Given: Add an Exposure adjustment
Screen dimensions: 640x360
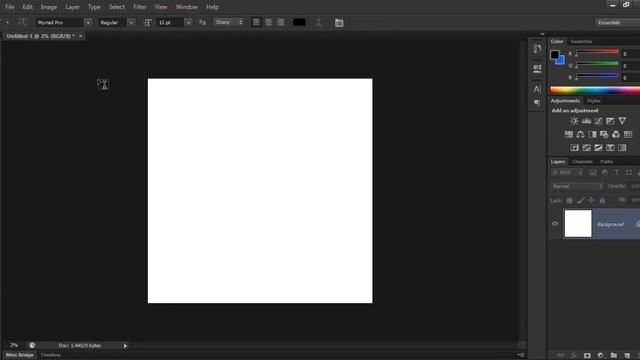Looking at the screenshot, I should pyautogui.click(x=610, y=121).
